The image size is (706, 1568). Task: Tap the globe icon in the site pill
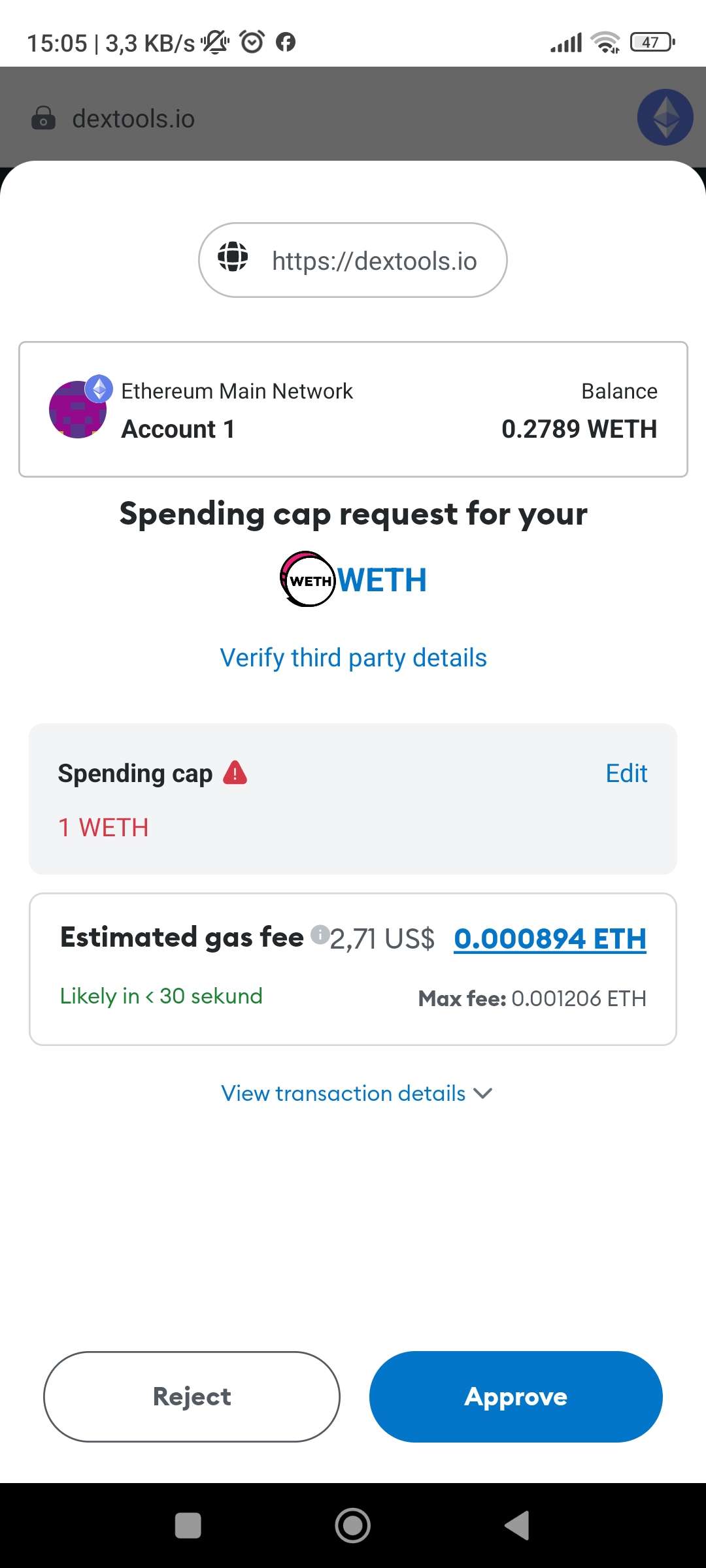pyautogui.click(x=233, y=256)
